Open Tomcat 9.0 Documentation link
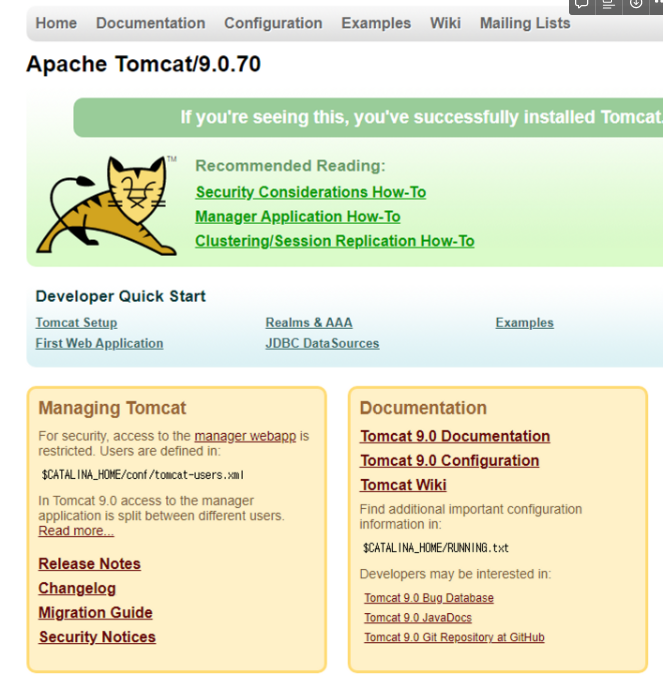This screenshot has width=663, height=676. point(455,436)
